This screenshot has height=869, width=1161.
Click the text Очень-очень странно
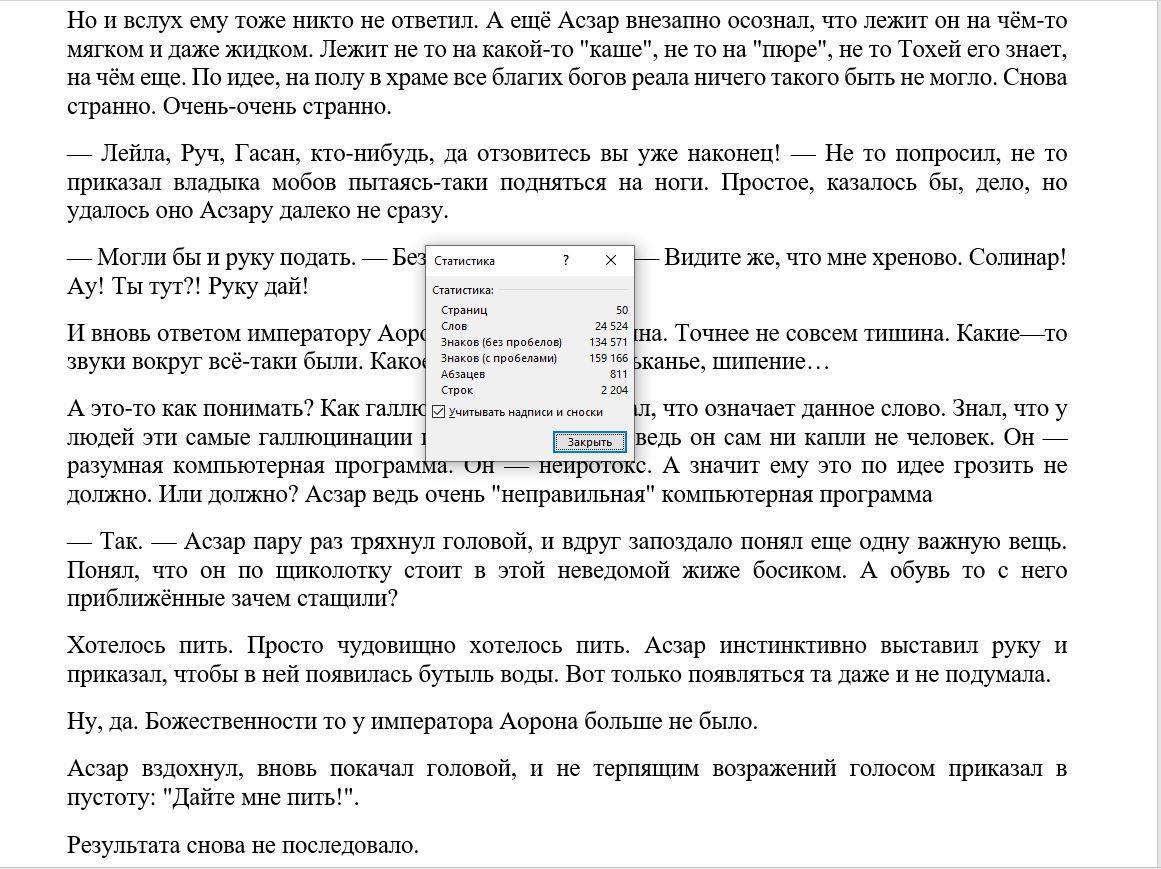pyautogui.click(x=277, y=106)
